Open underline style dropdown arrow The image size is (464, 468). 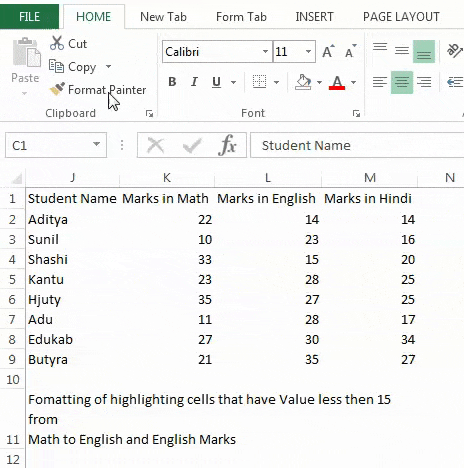tap(233, 82)
